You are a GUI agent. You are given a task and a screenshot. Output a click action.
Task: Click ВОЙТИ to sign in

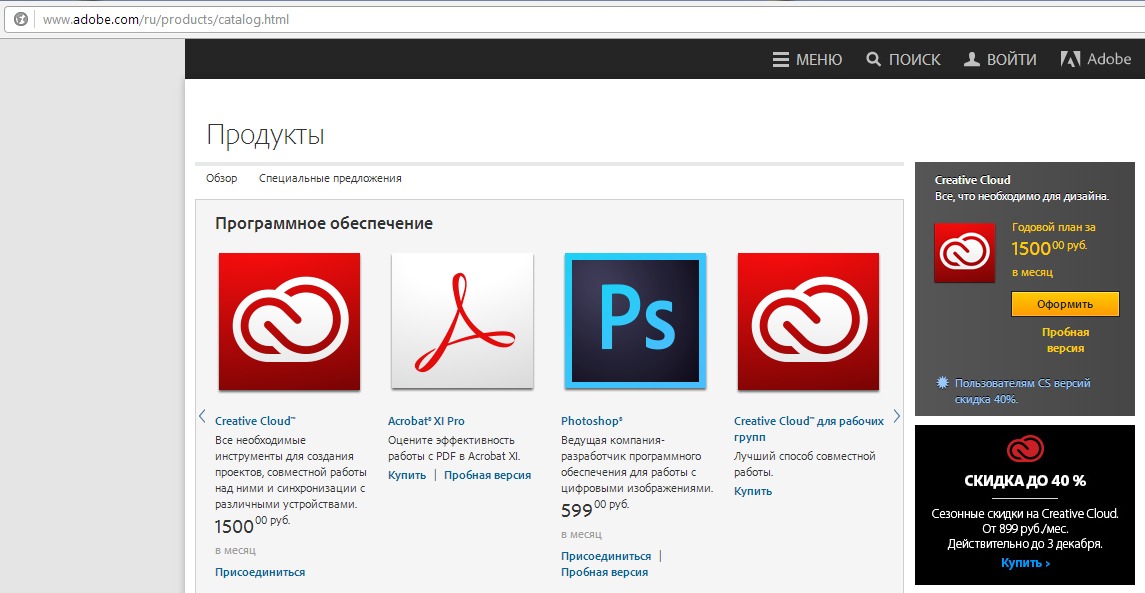coord(1011,59)
